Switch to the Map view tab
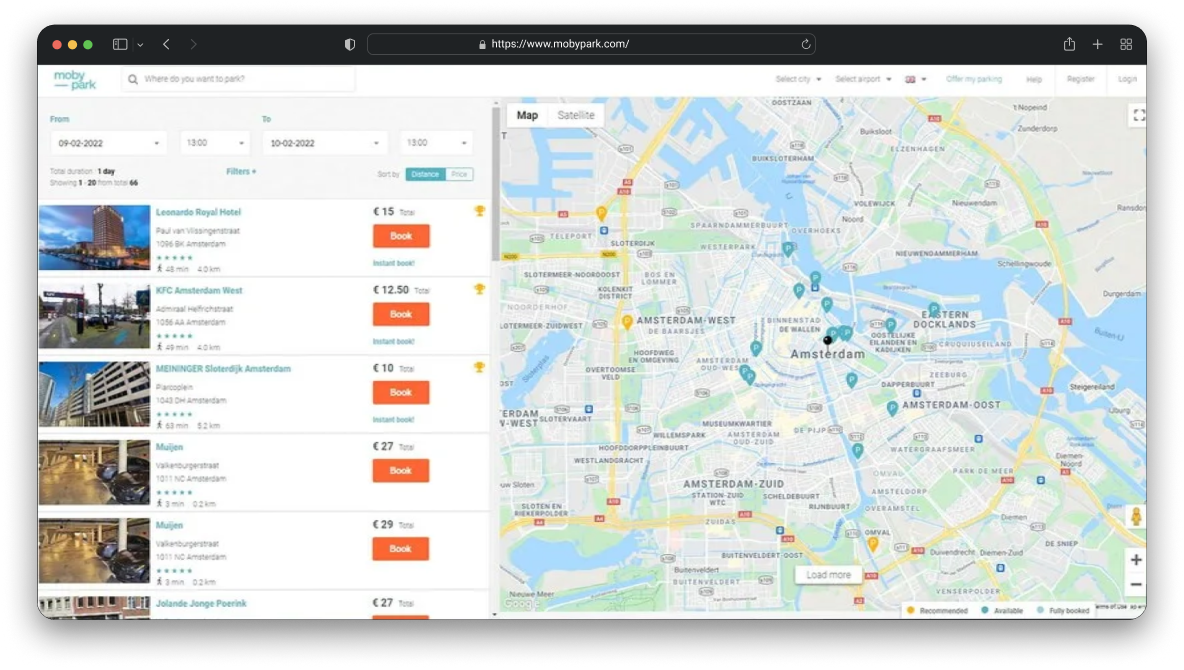Image resolution: width=1184 pixels, height=670 pixels. point(527,116)
